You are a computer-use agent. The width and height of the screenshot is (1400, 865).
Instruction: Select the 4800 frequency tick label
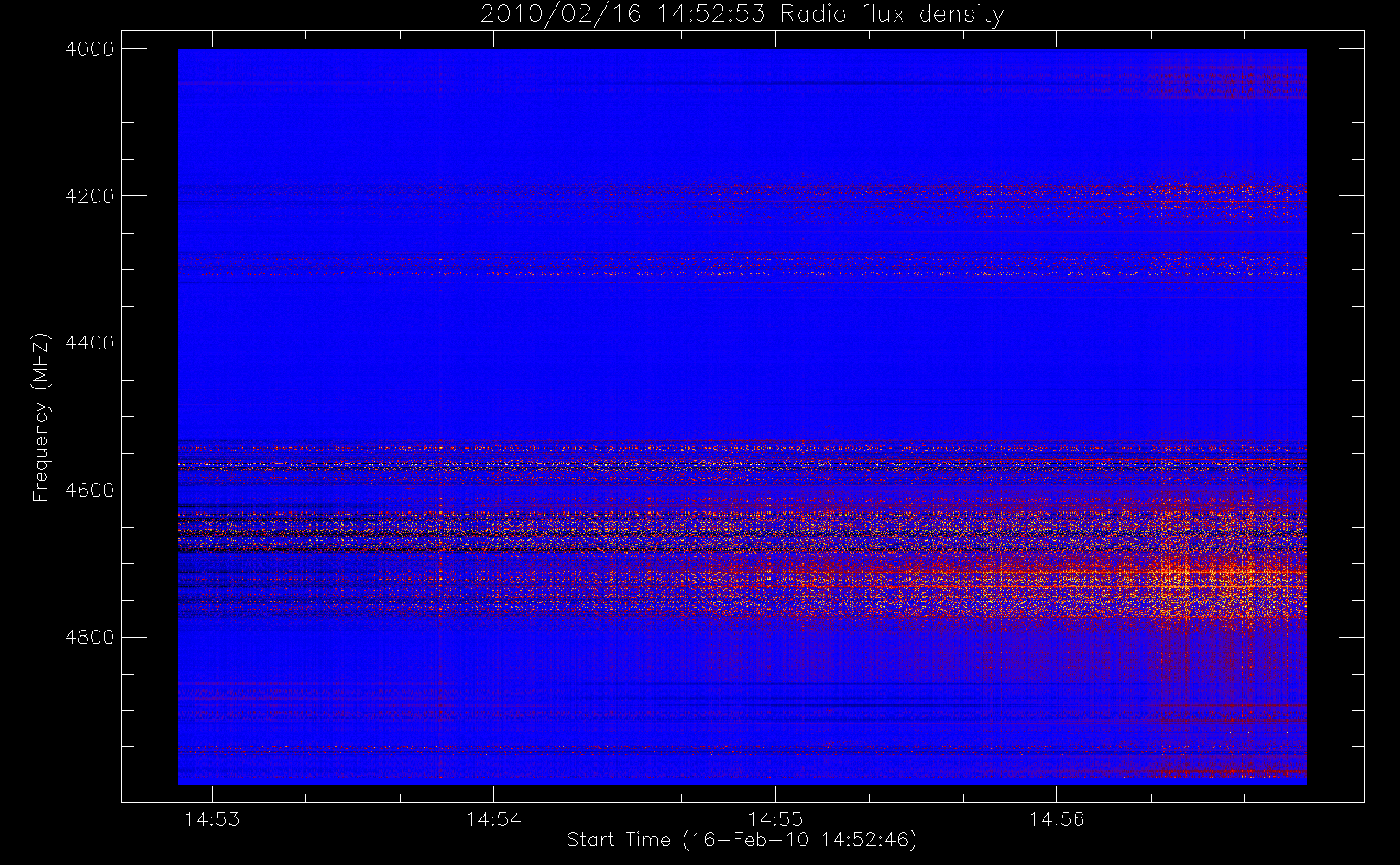[x=90, y=638]
